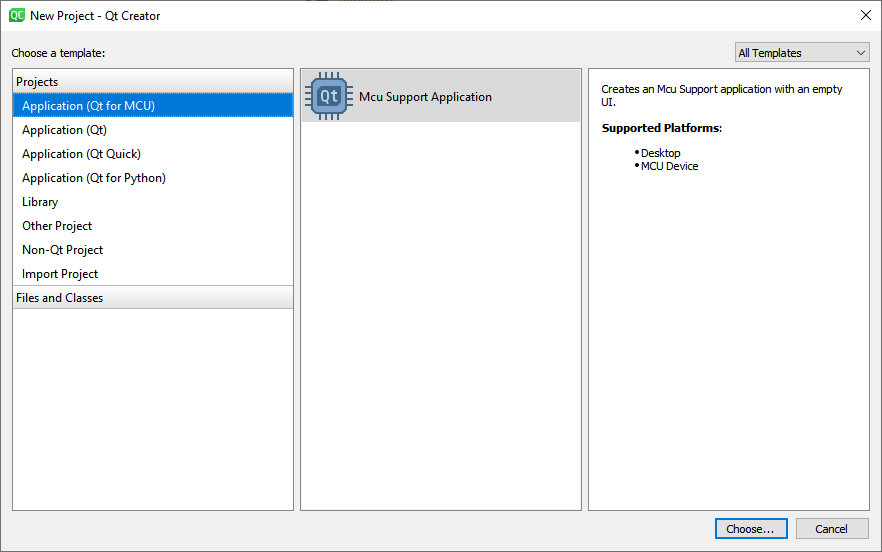This screenshot has width=882, height=552.
Task: Click the Files and Classes header
Action: pyautogui.click(x=59, y=298)
